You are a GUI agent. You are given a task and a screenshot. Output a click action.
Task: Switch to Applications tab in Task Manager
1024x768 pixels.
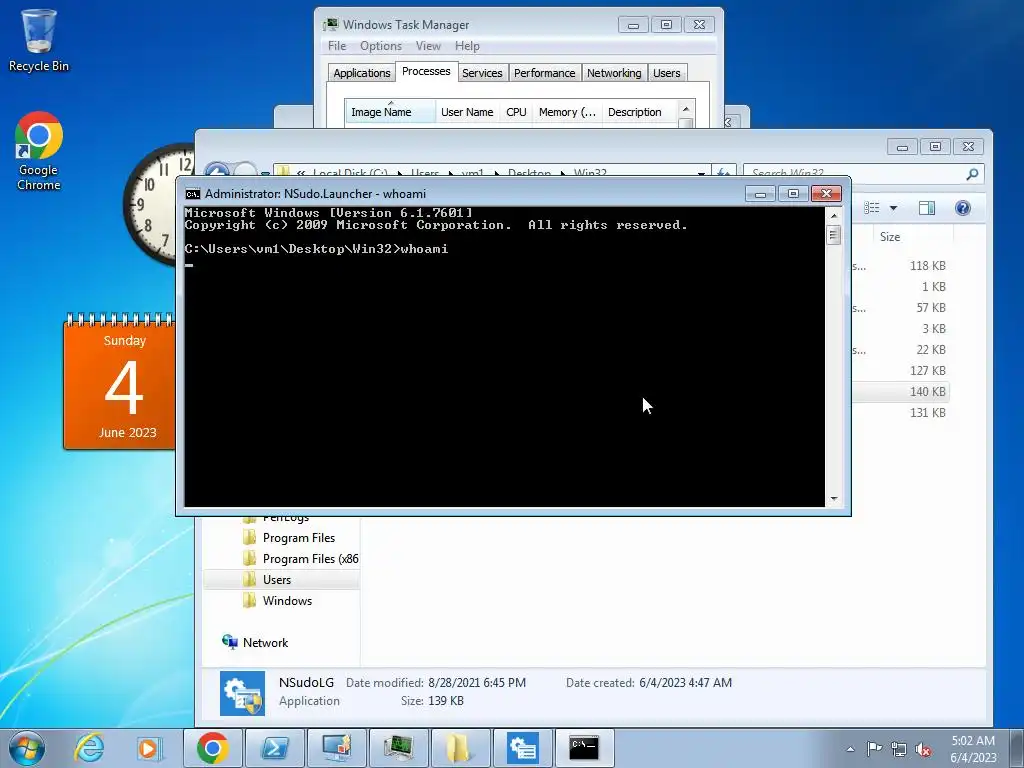(361, 73)
